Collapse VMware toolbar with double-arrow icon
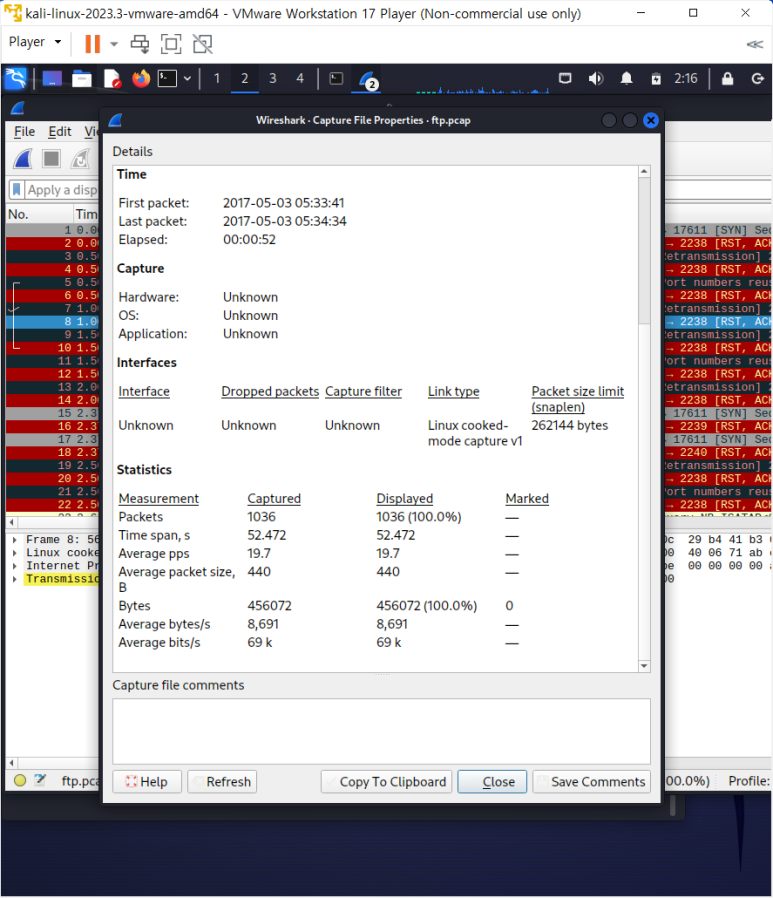Image resolution: width=773 pixels, height=898 pixels. [x=755, y=44]
